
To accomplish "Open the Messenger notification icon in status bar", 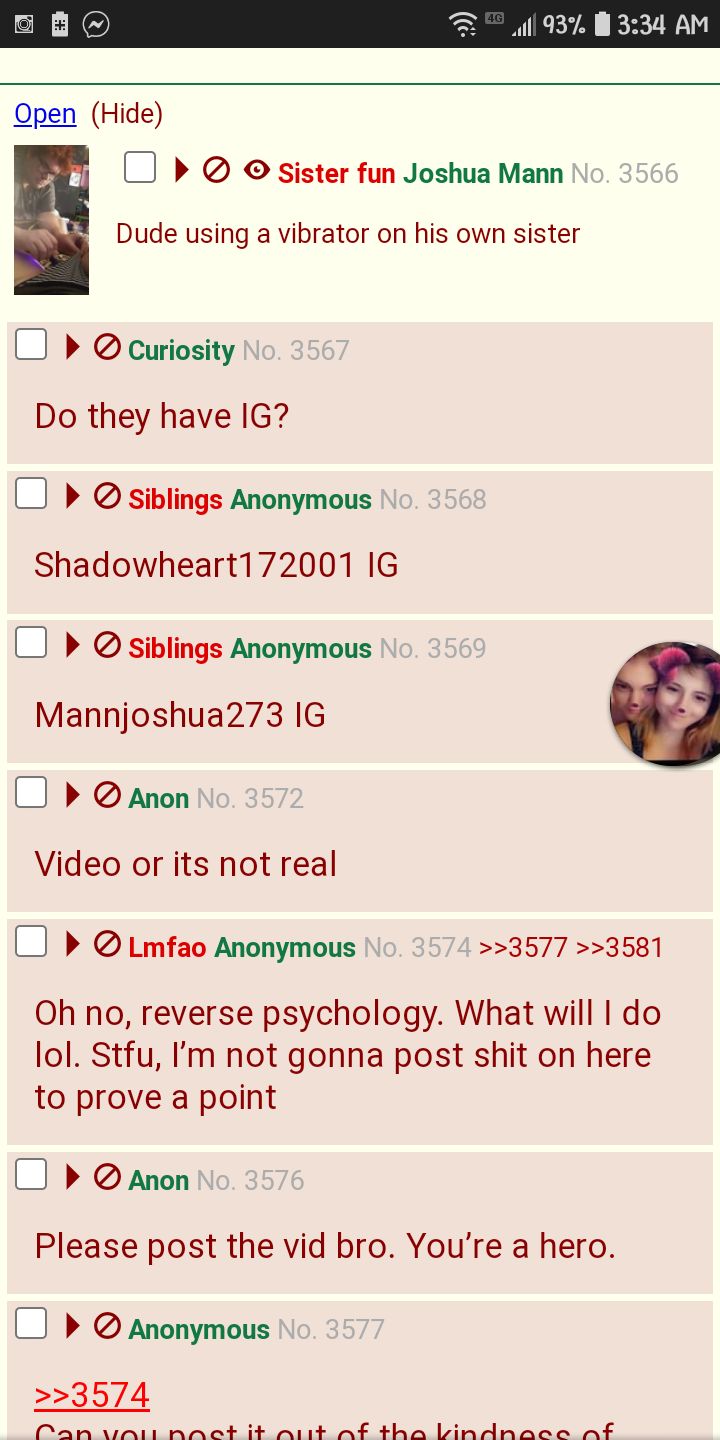I will (96, 24).
